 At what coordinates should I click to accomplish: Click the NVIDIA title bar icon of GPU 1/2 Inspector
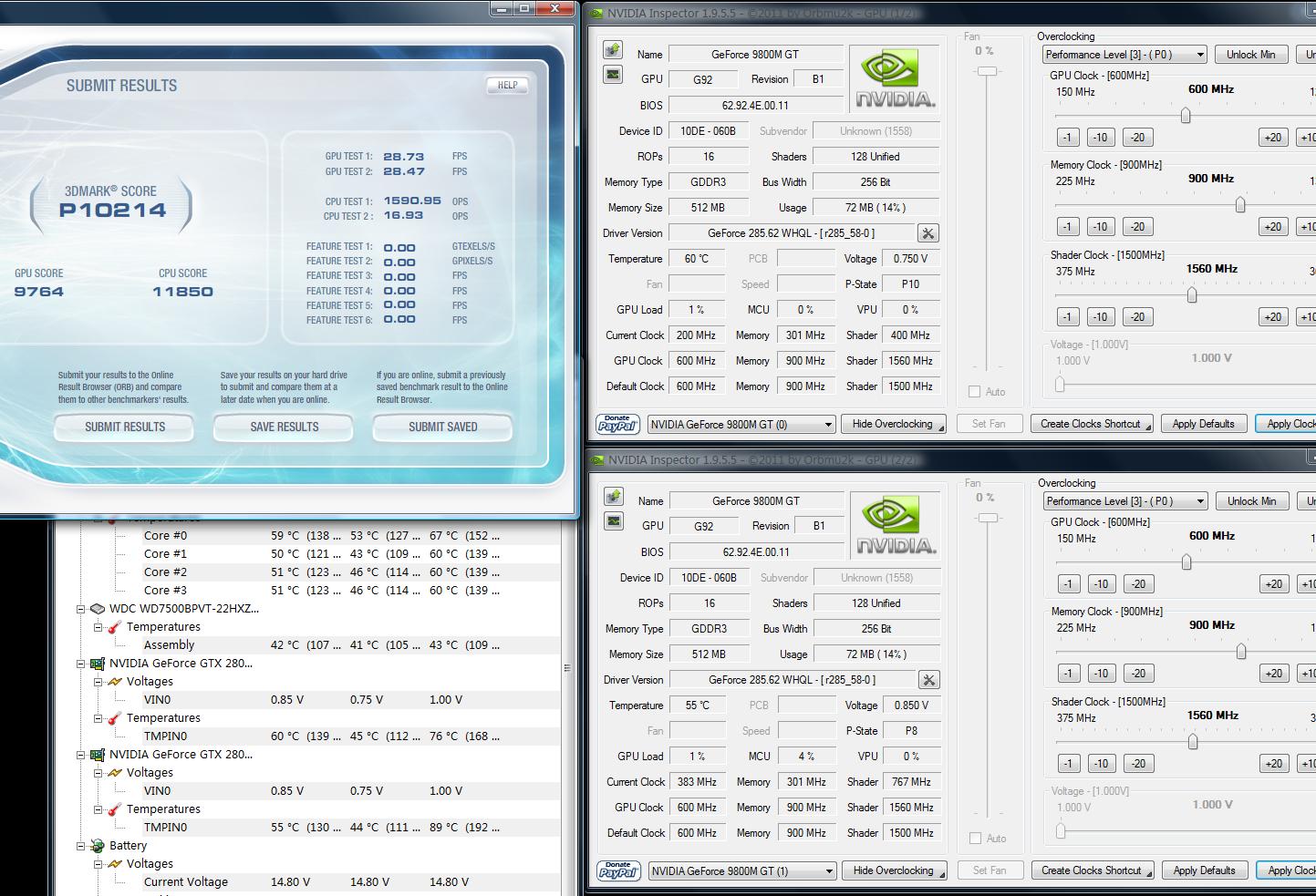coord(596,13)
